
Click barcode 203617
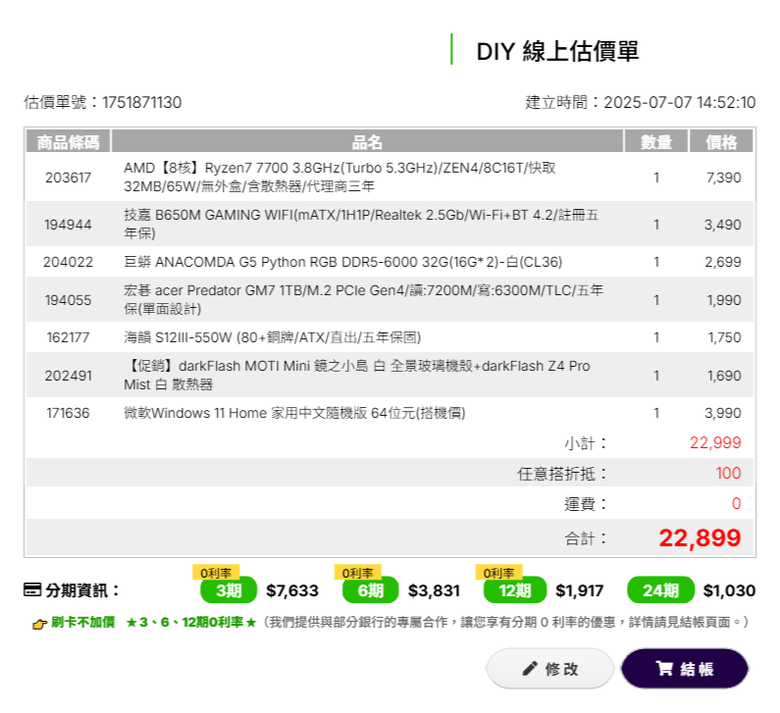[x=68, y=177]
